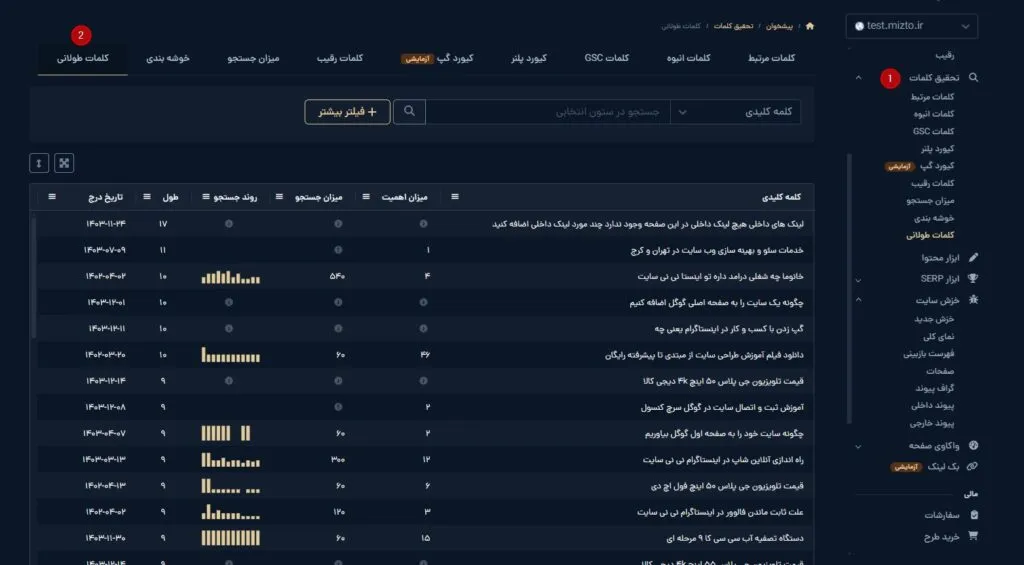The width and height of the screenshot is (1024, 565).
Task: Click search volume info icon in آموزش ثبت و اتصال row
Action: coord(338,407)
